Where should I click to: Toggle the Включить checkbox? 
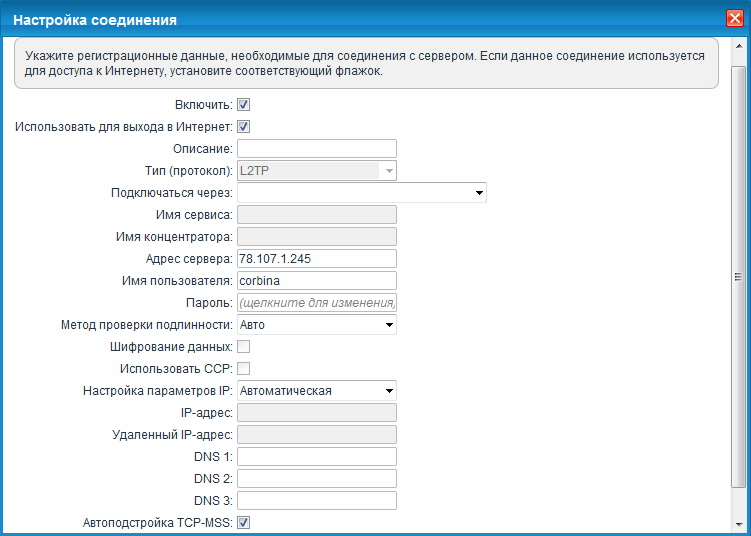243,104
